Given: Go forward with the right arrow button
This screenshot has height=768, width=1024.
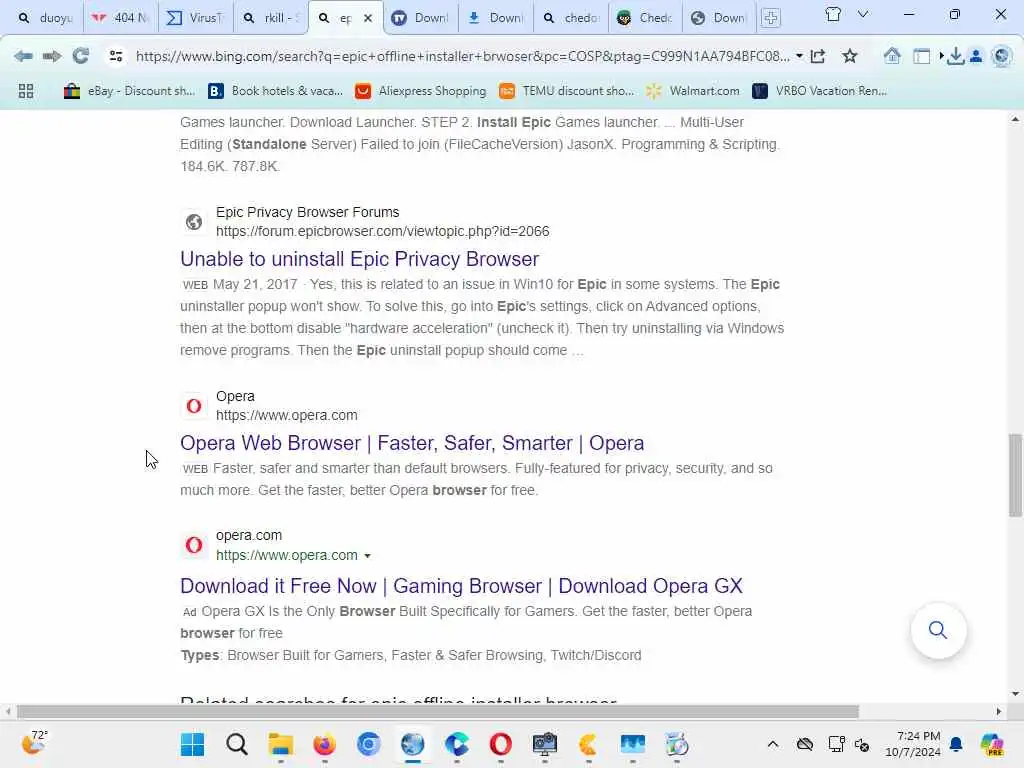Looking at the screenshot, I should click(52, 56).
